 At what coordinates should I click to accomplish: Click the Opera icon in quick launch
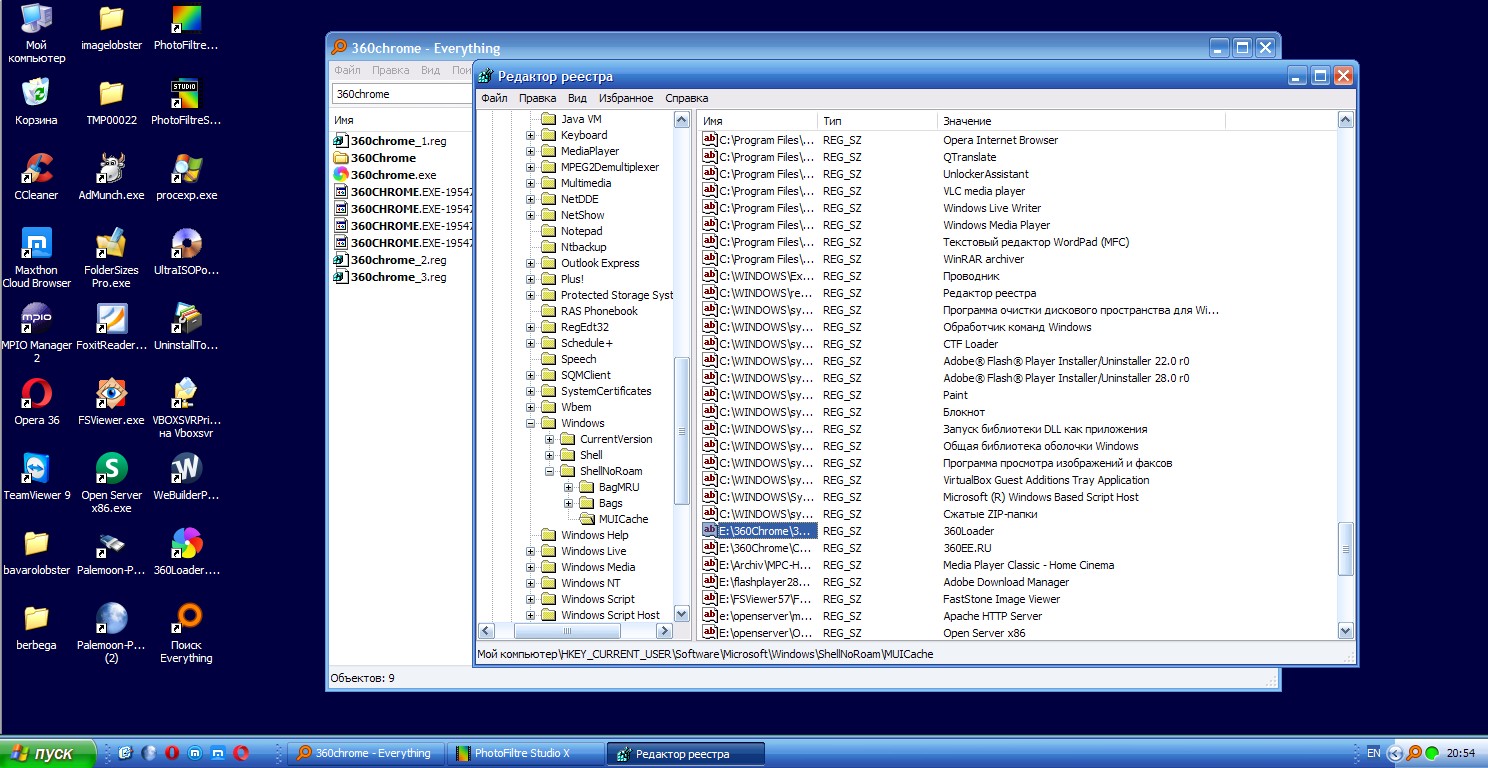point(172,753)
